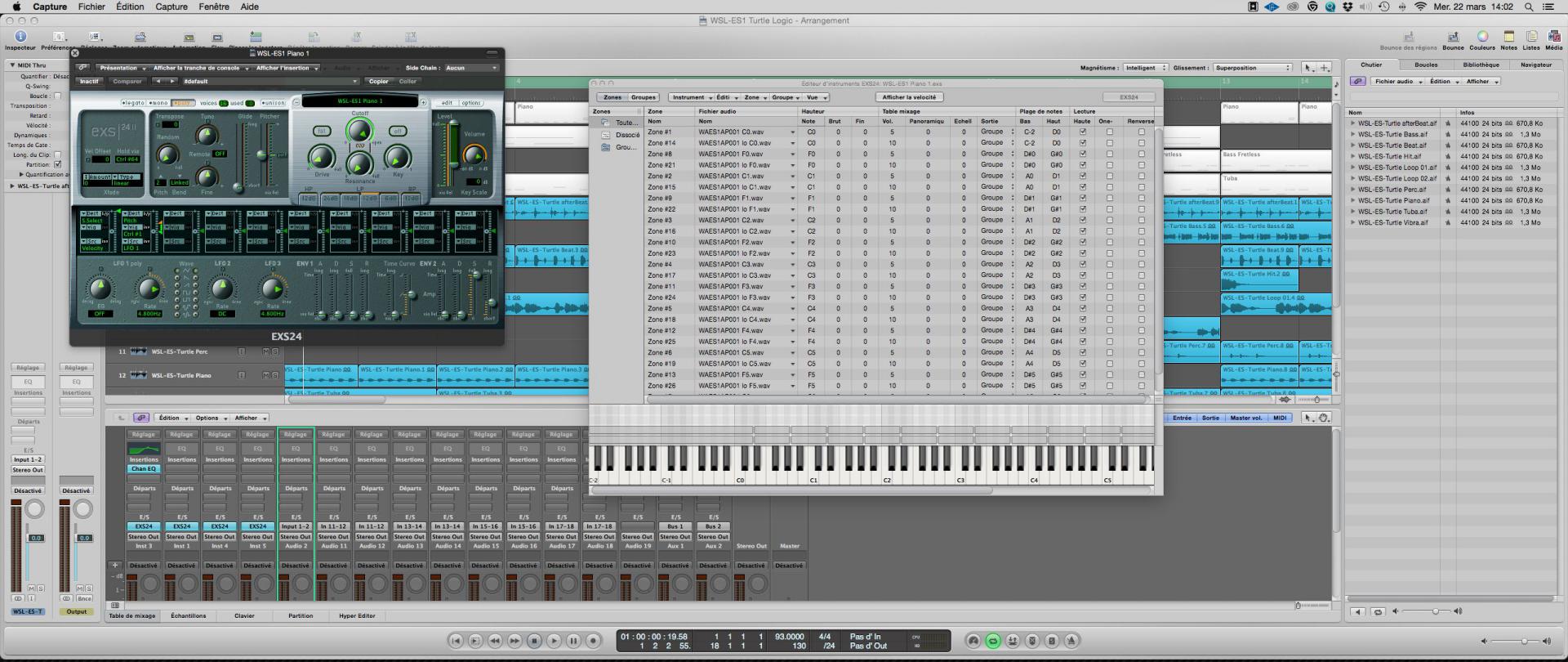Click the pointer tool in arrangement header

[1307, 68]
